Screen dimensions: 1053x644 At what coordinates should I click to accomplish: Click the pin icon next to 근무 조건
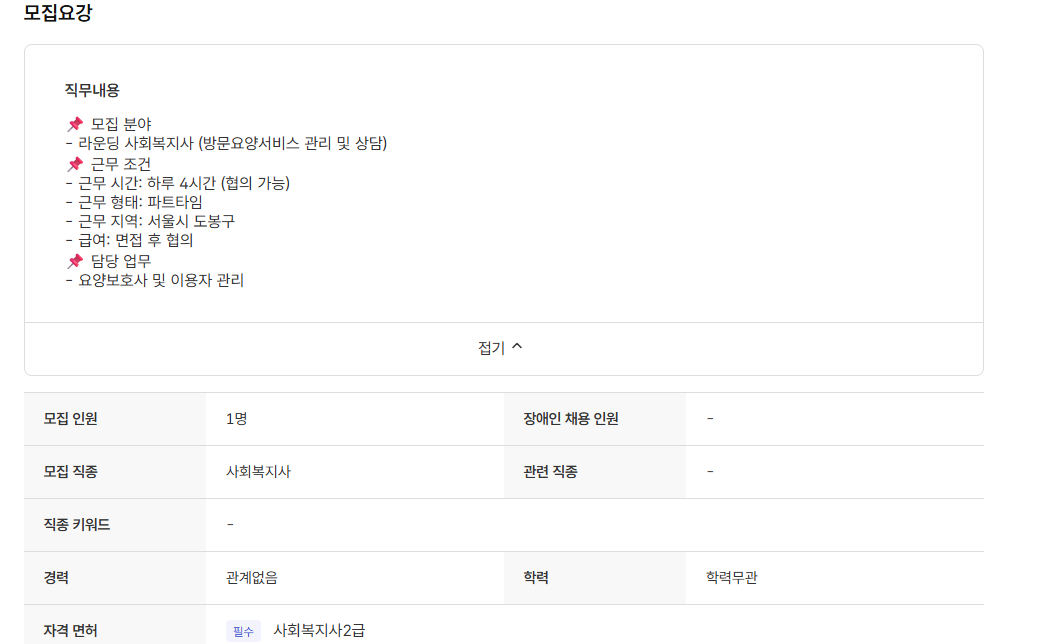(x=74, y=164)
